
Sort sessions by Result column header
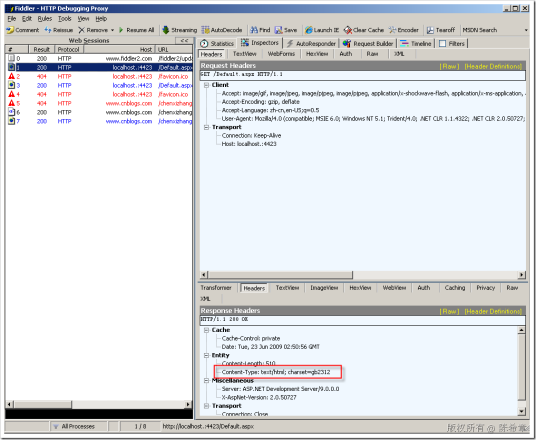click(42, 49)
